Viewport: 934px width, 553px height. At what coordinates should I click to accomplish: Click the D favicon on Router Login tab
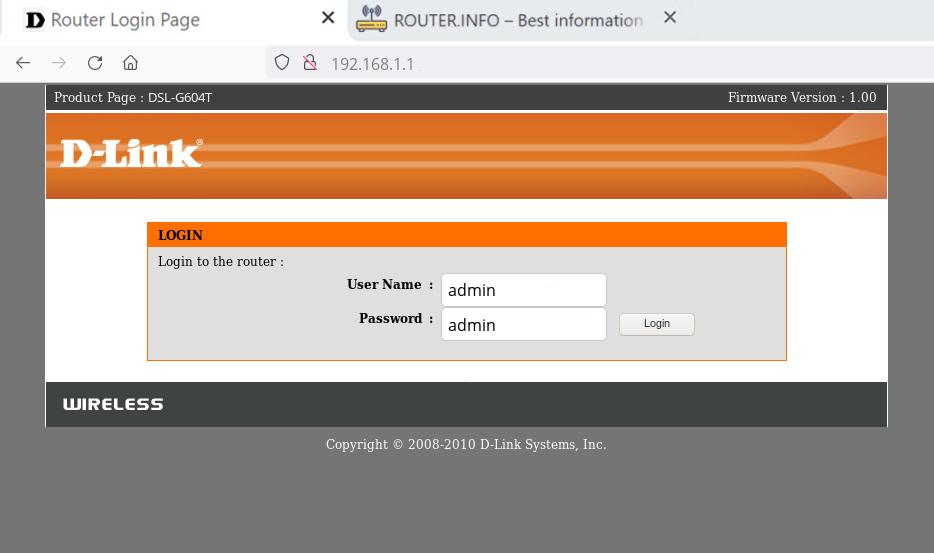(35, 20)
